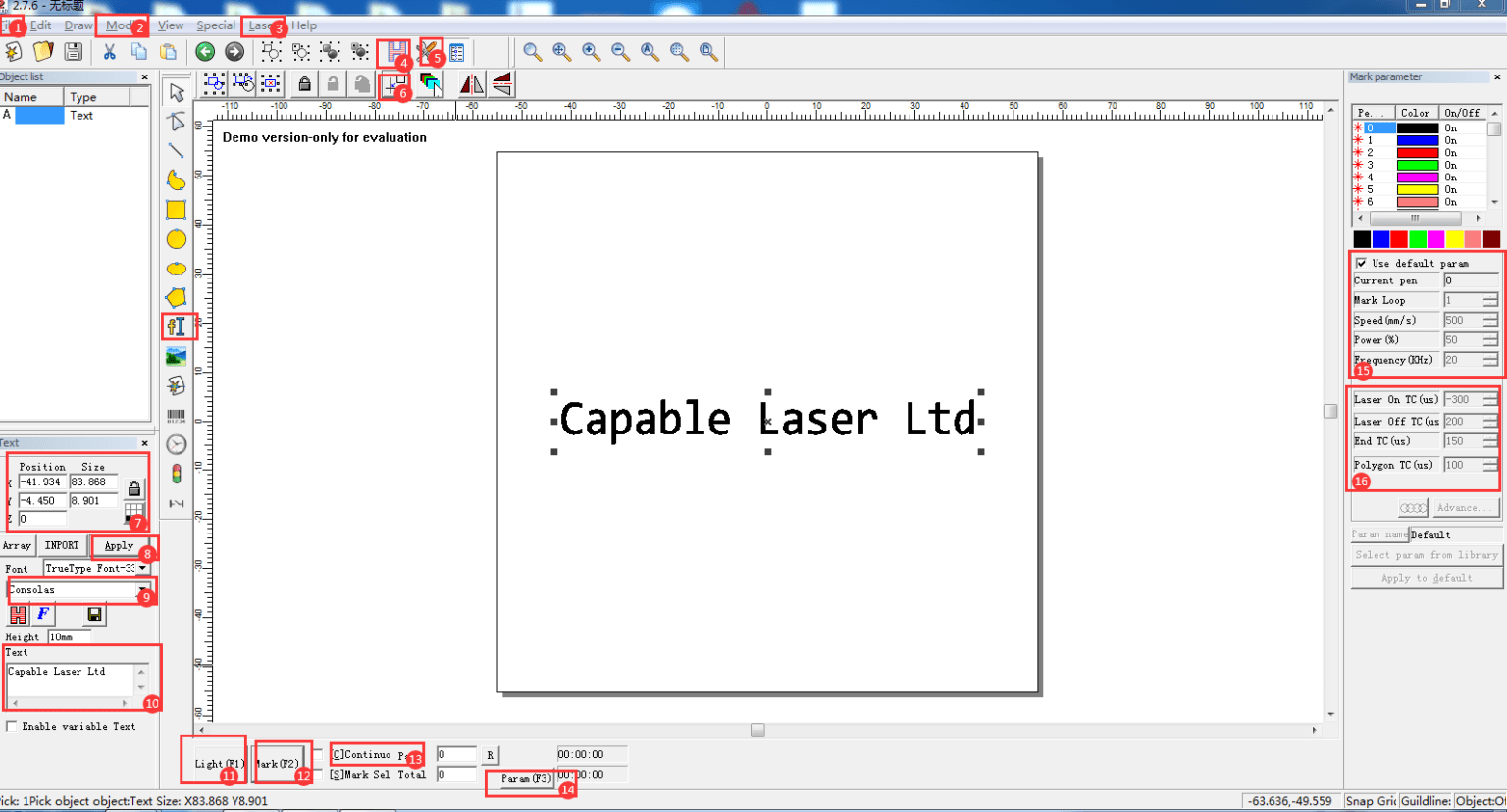This screenshot has width=1507, height=812.
Task: Click the Lock object icon
Action: tap(305, 84)
